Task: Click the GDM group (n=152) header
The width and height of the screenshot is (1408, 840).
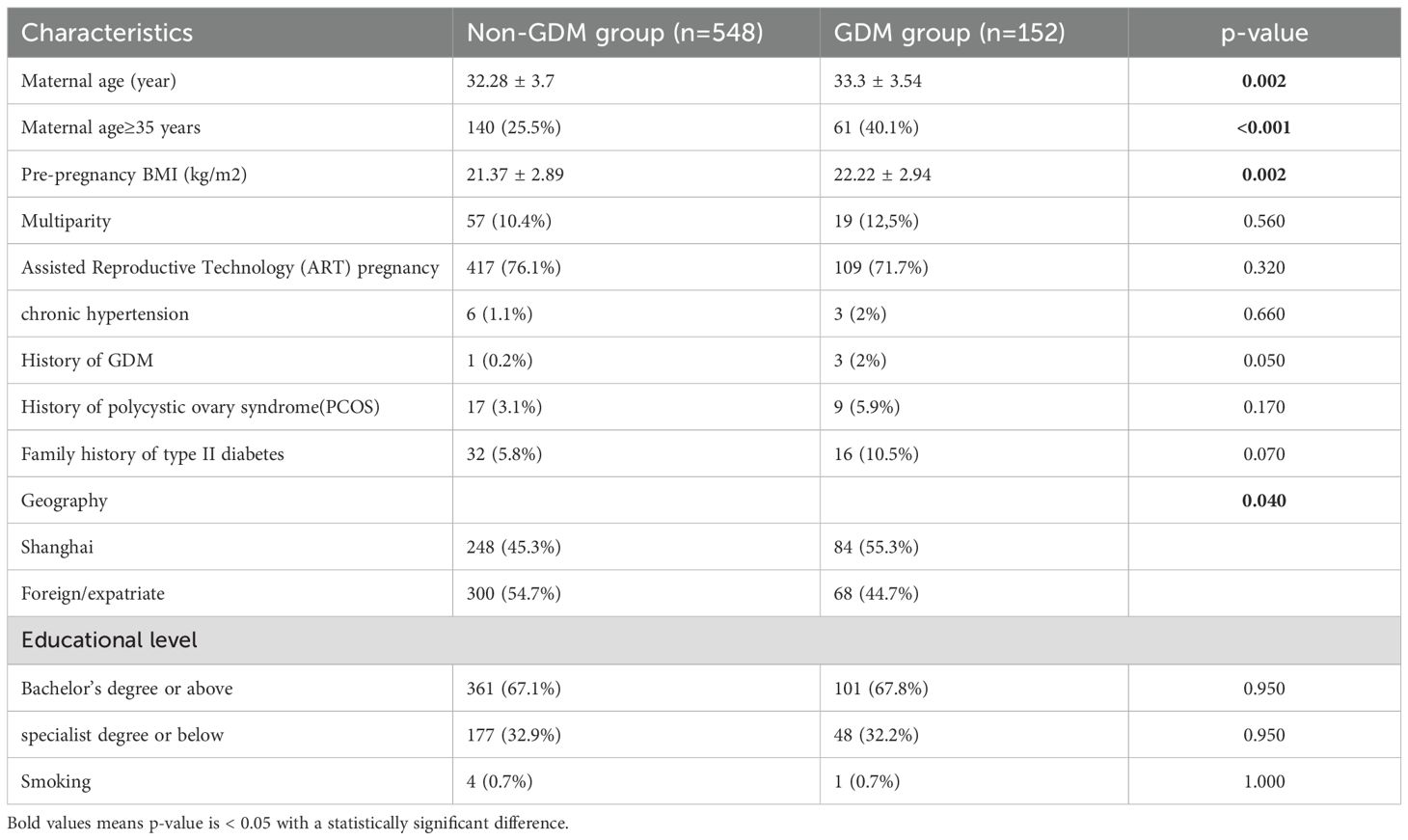Action: pyautogui.click(x=949, y=33)
